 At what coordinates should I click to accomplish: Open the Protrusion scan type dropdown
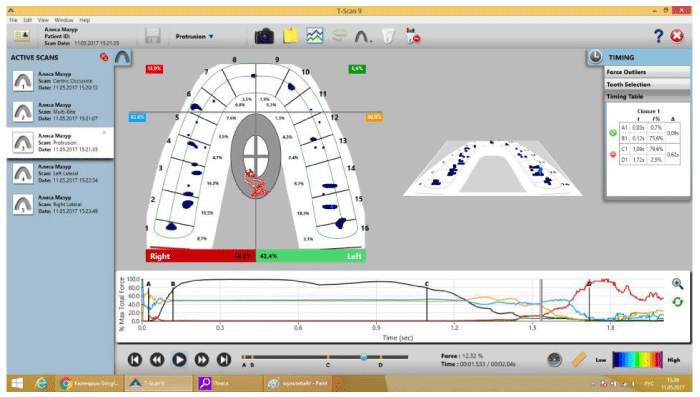point(194,36)
